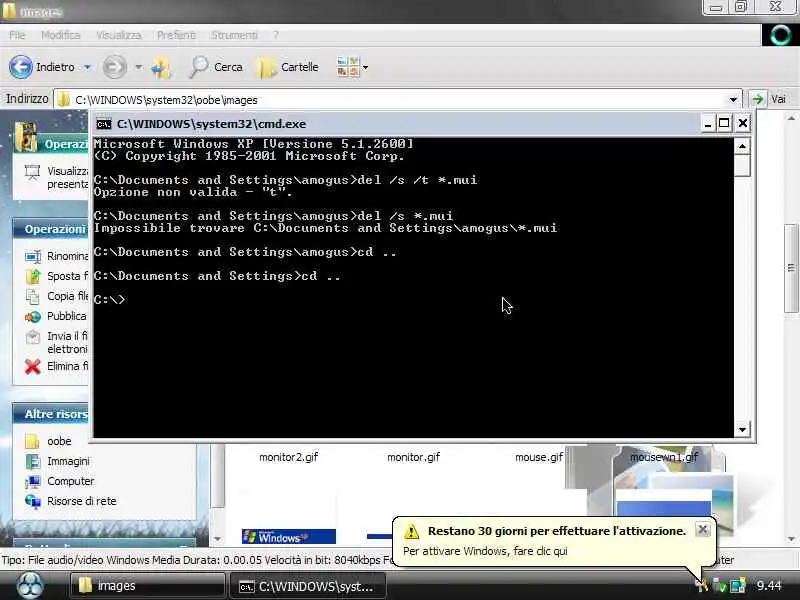Click Copia file task link
This screenshot has height=600, width=800.
click(67, 296)
